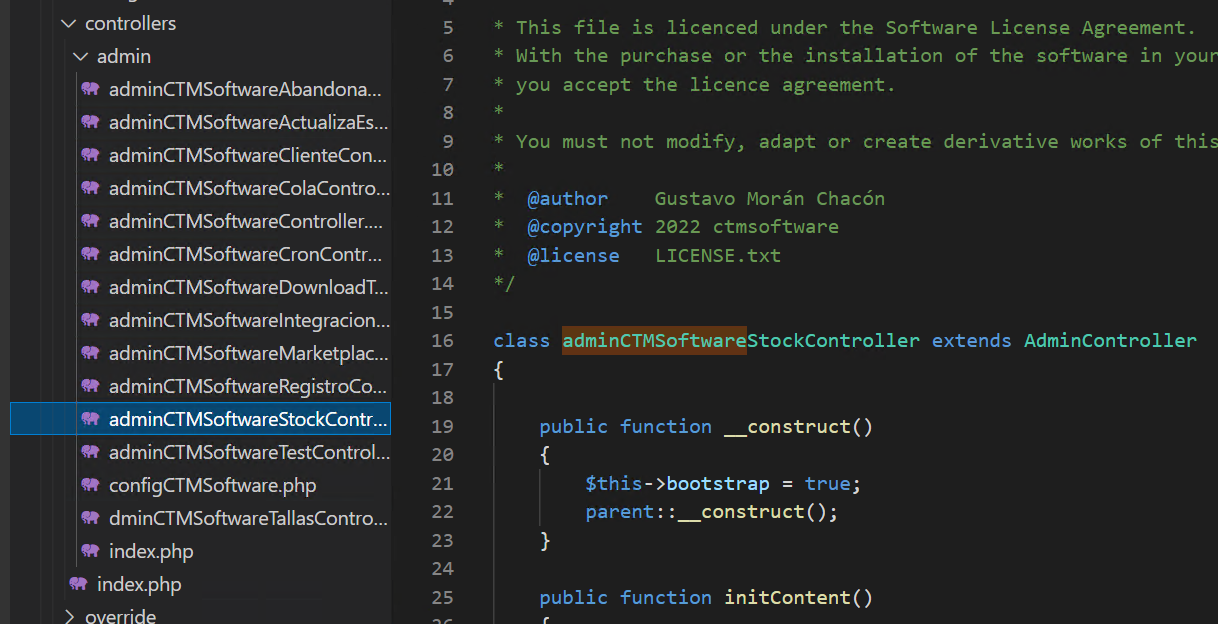
Task: Open configCTMSoftware.php file name
Action: click(x=212, y=485)
